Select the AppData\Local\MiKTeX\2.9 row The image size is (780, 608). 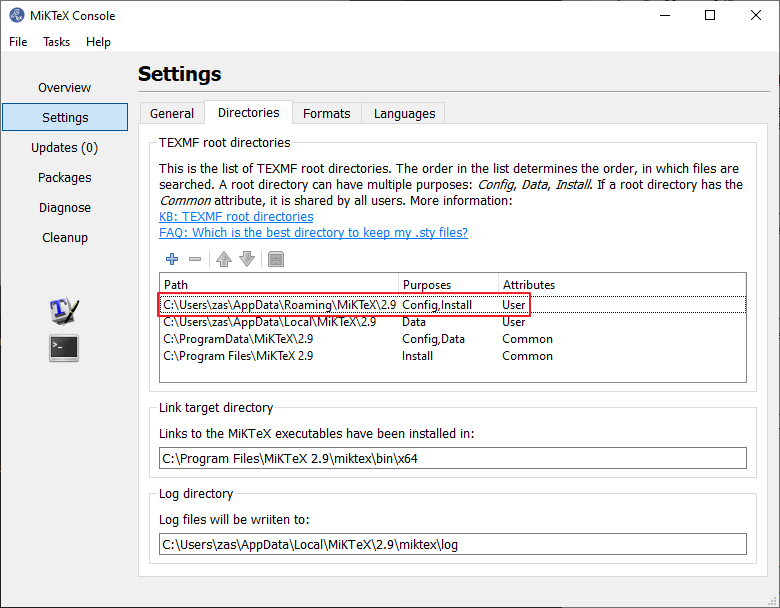pos(453,322)
